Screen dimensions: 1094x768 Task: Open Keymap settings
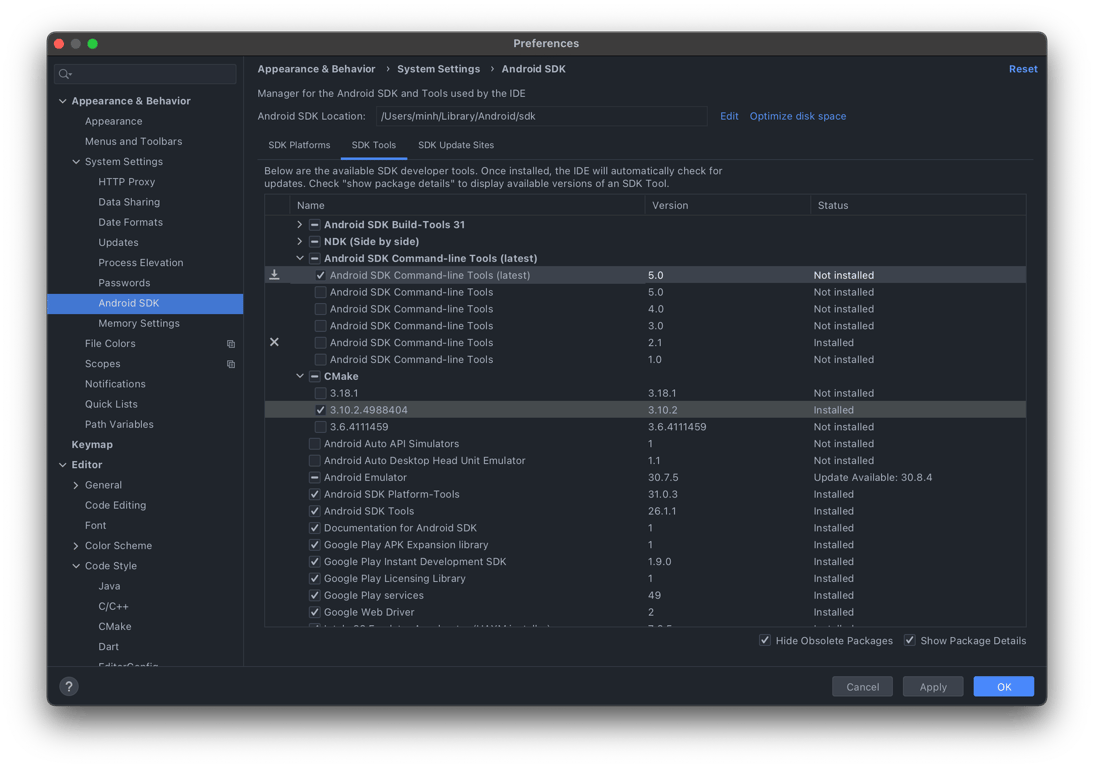pos(91,445)
